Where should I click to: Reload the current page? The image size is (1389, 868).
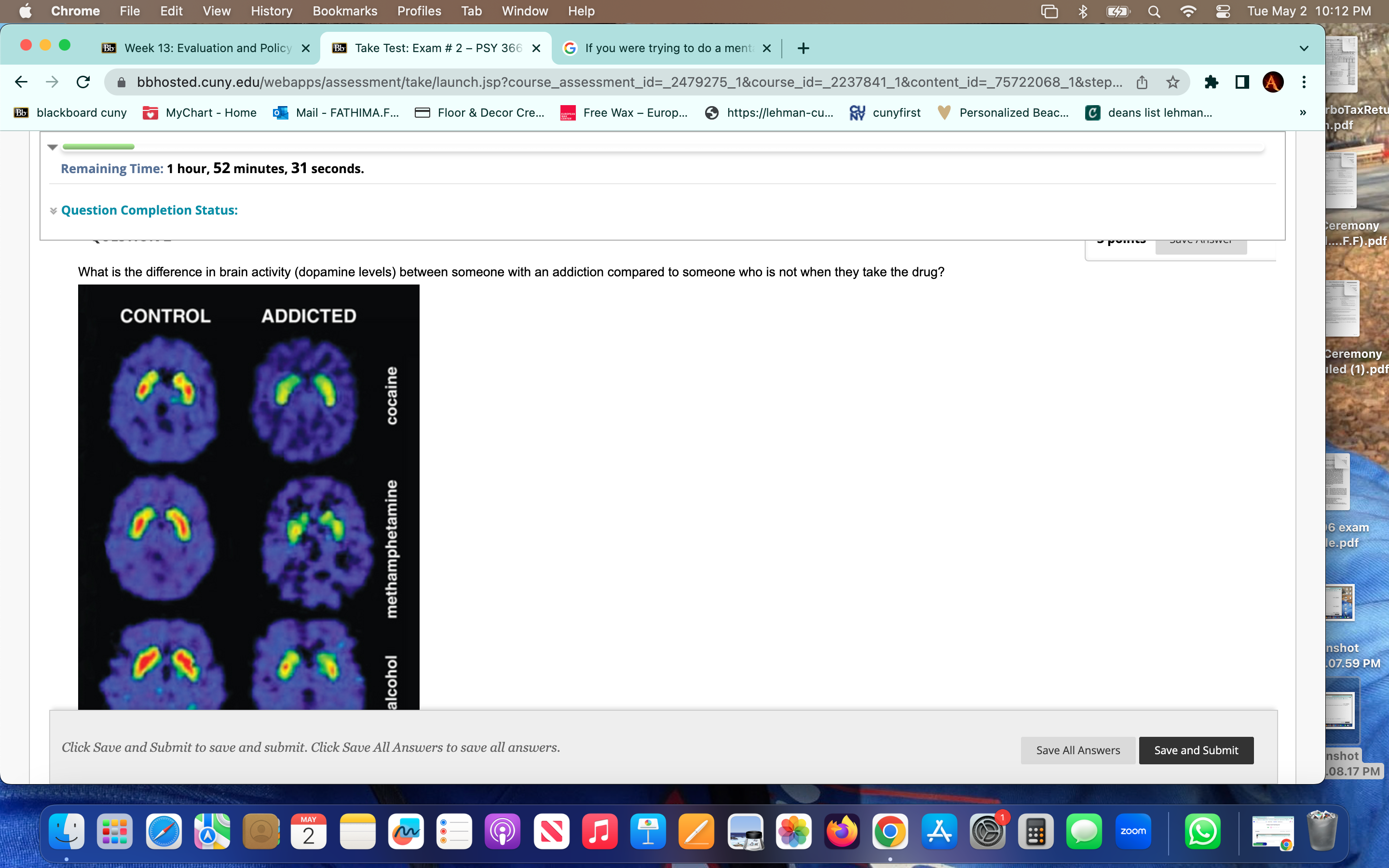pos(82,81)
